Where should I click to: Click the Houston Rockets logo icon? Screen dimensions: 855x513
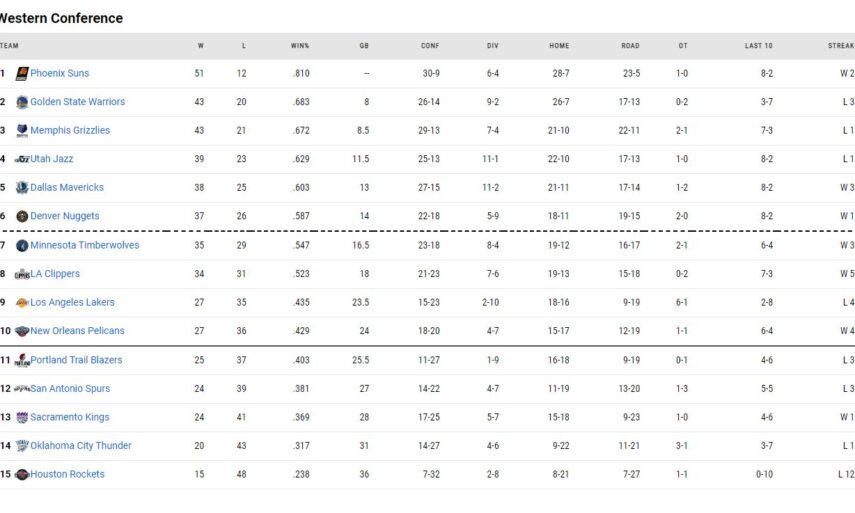[22, 474]
